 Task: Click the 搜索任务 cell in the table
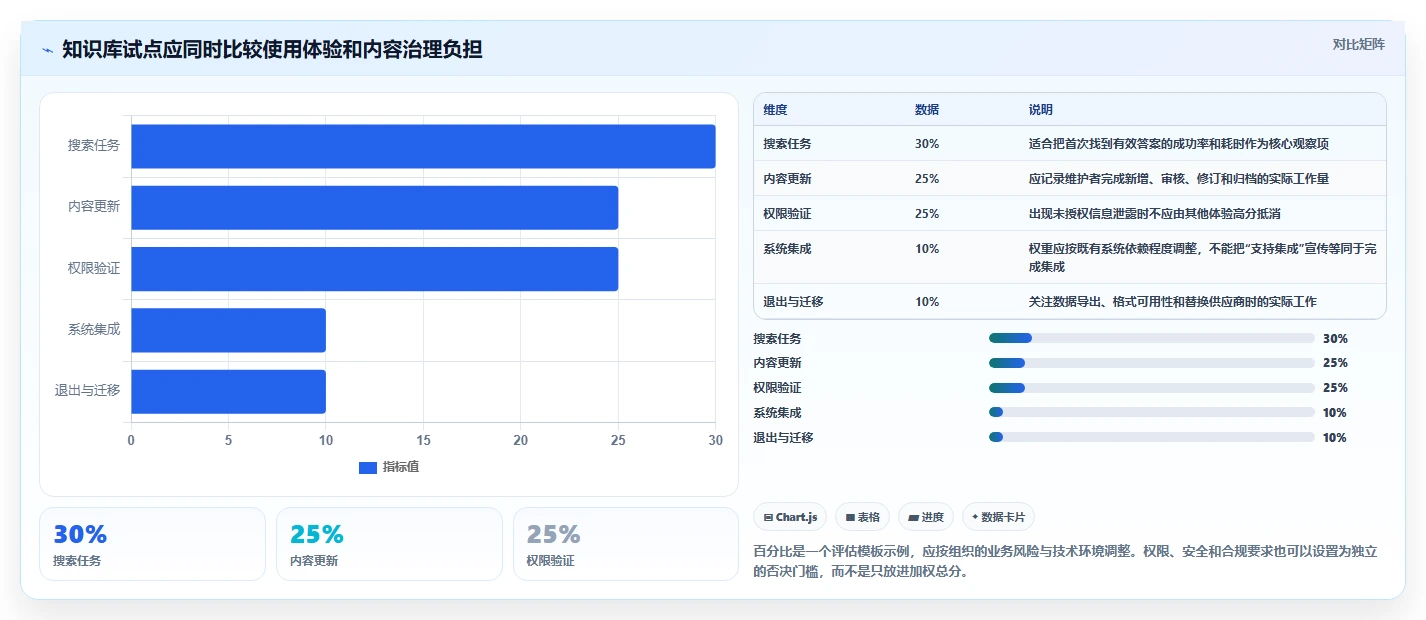(787, 144)
